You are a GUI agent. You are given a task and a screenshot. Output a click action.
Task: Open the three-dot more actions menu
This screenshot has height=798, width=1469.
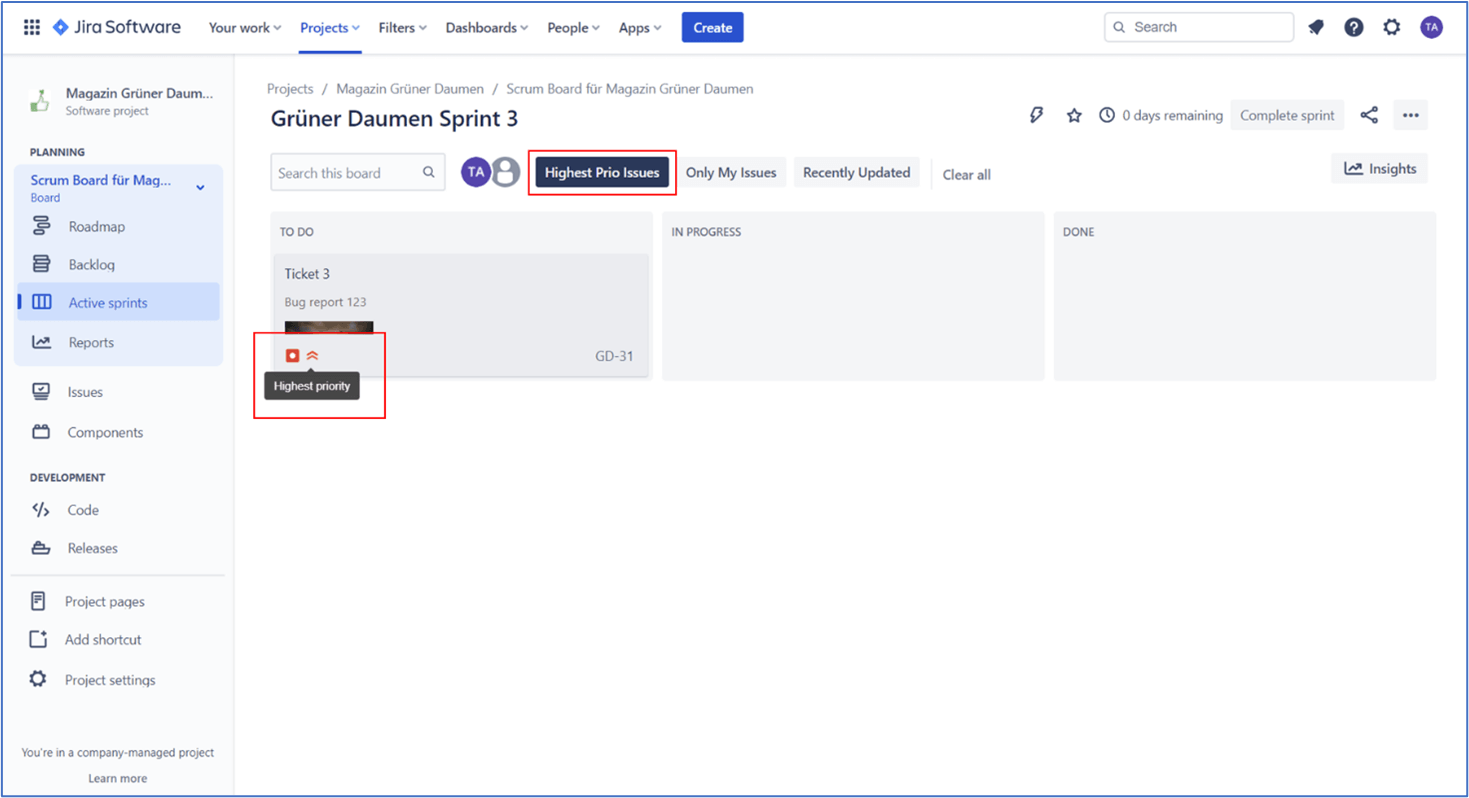1411,116
